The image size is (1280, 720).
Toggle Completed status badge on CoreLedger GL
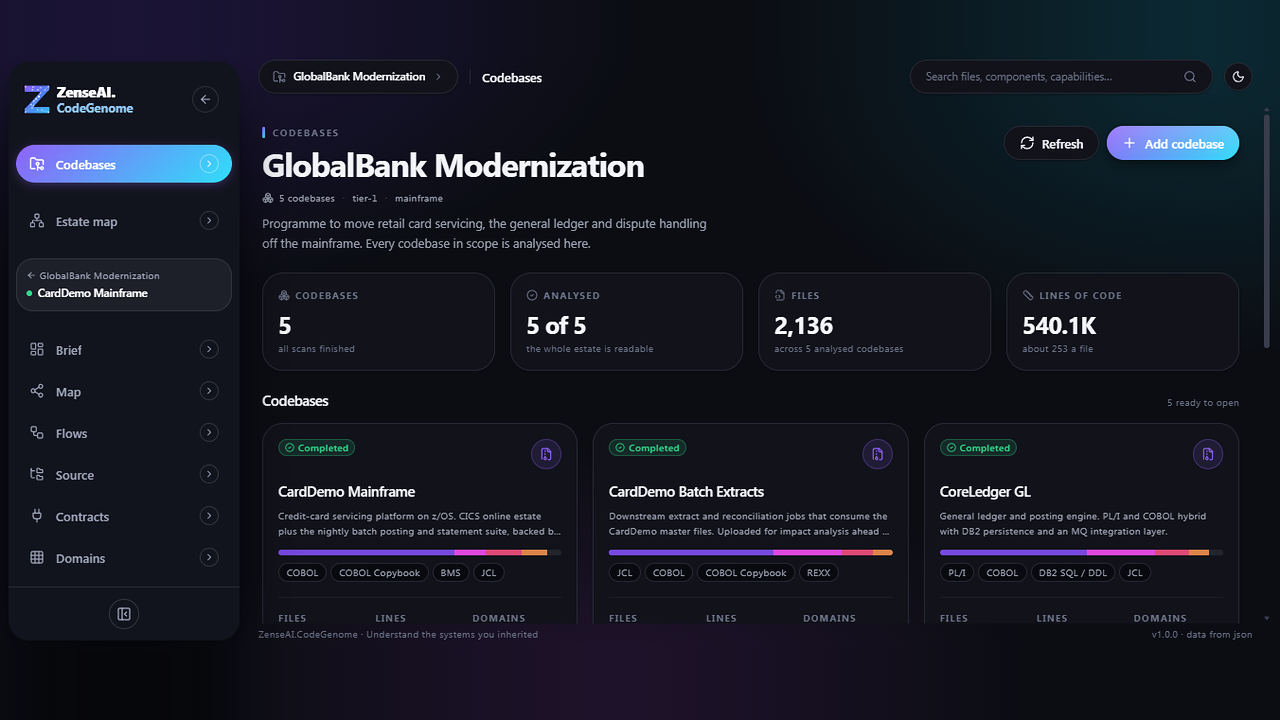pos(978,448)
